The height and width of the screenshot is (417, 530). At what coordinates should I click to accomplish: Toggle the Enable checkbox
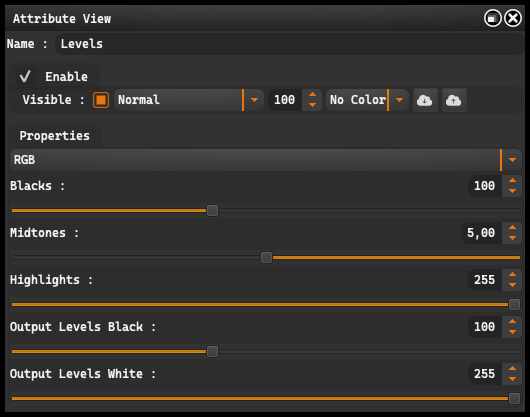[25, 76]
